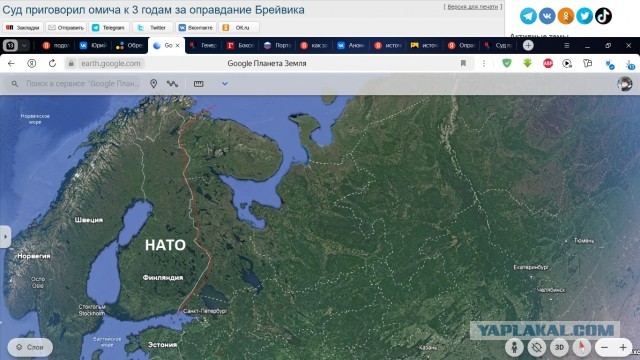Open a new browser tab with plus
Image resolution: width=640 pixels, height=360 pixels.
click(528, 45)
